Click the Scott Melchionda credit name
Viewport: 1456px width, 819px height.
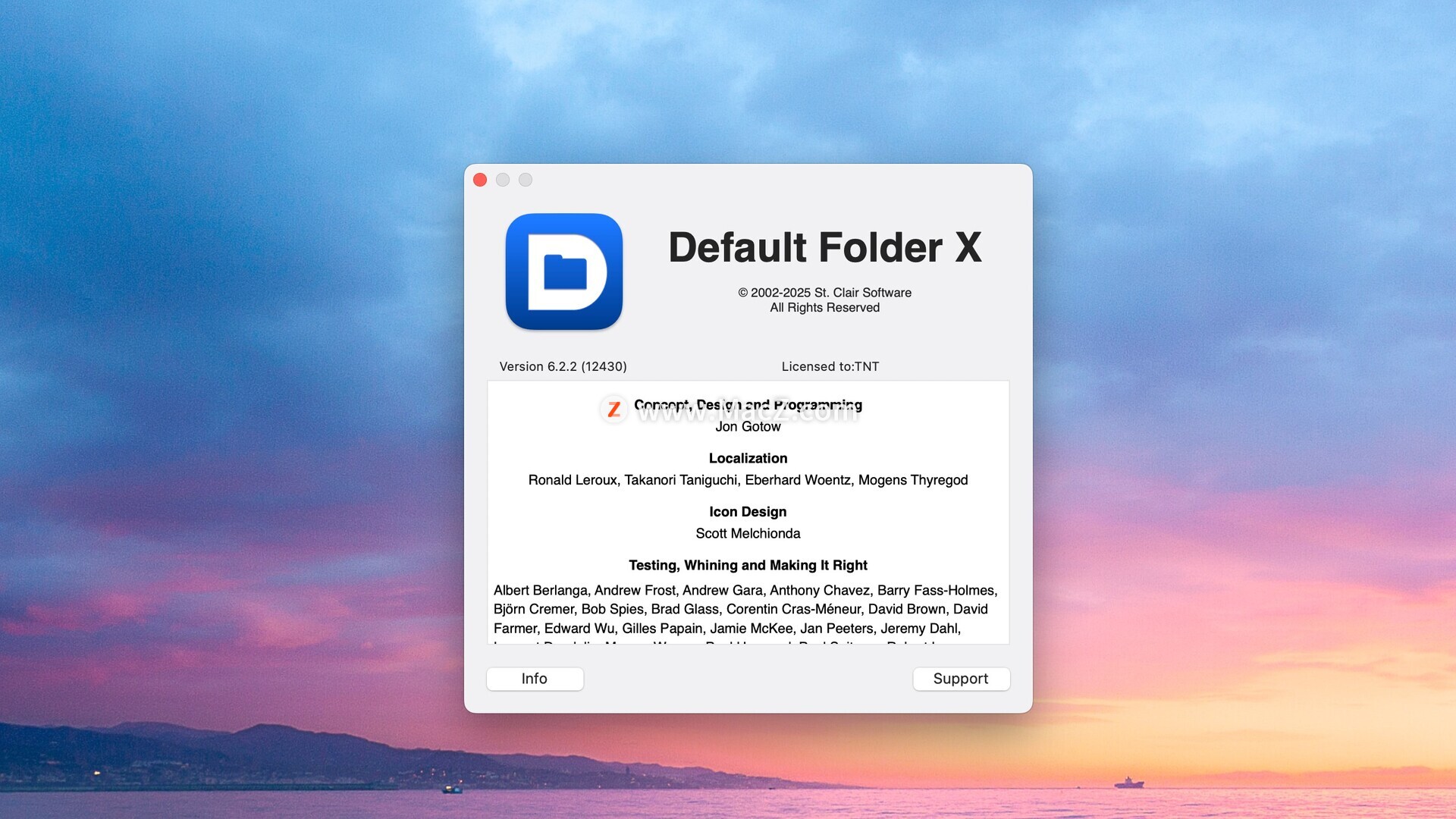point(748,534)
